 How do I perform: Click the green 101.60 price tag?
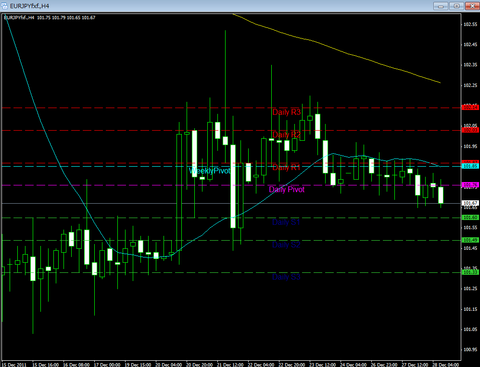click(x=470, y=217)
